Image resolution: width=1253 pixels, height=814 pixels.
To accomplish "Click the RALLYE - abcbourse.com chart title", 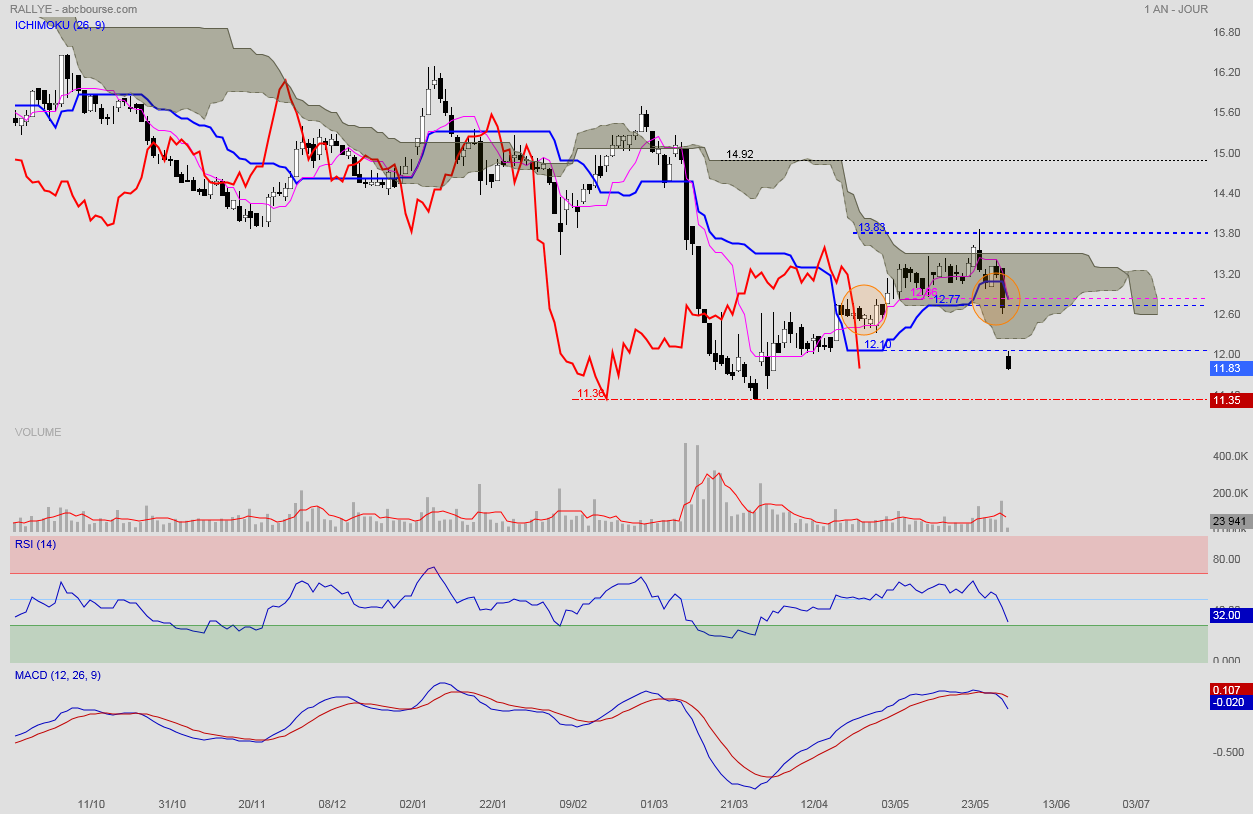I will (74, 9).
